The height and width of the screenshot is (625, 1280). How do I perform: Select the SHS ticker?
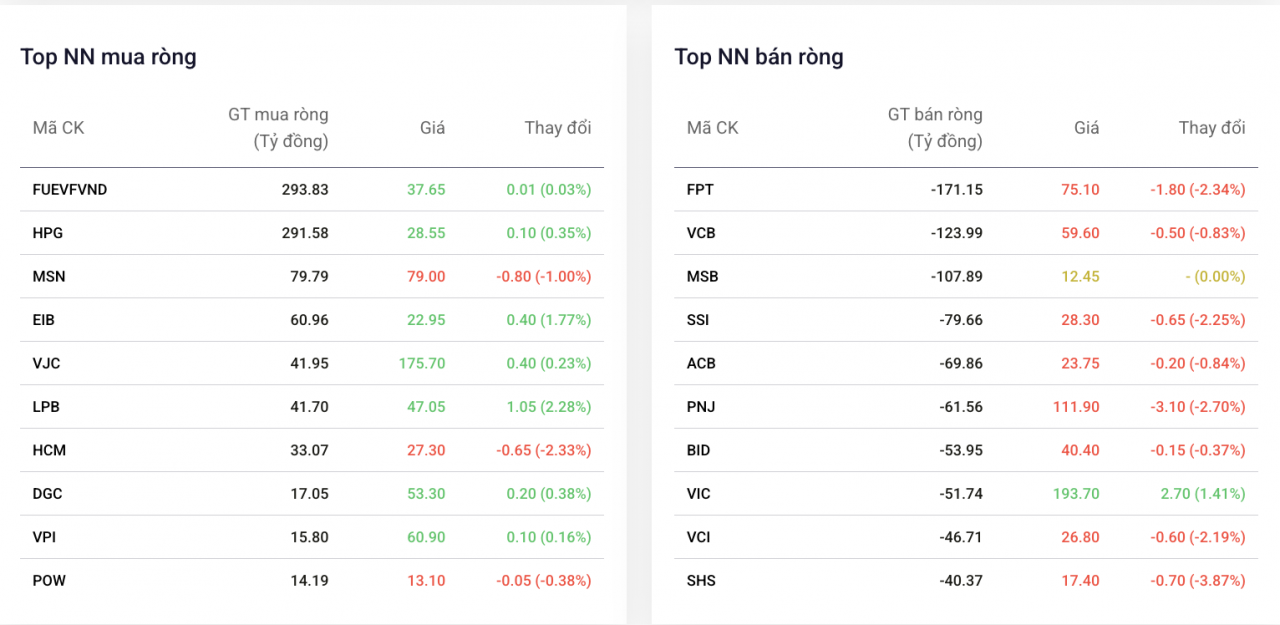(x=701, y=580)
